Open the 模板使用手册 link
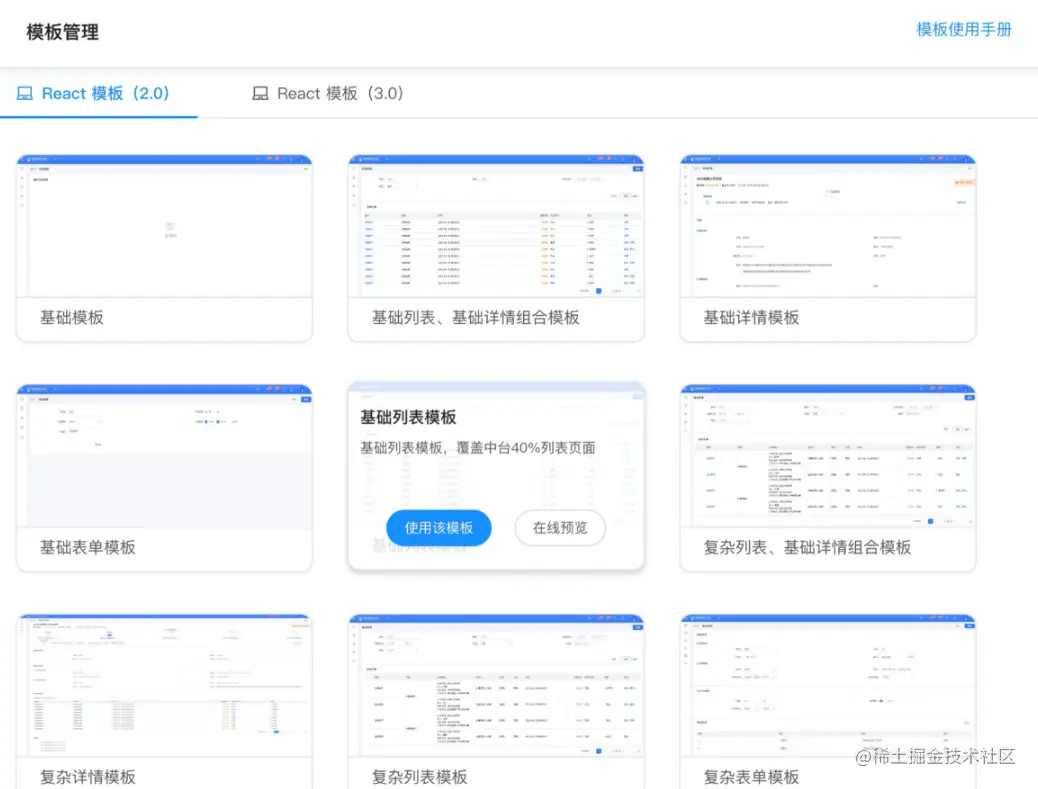Image resolution: width=1038 pixels, height=789 pixels. pos(963,30)
